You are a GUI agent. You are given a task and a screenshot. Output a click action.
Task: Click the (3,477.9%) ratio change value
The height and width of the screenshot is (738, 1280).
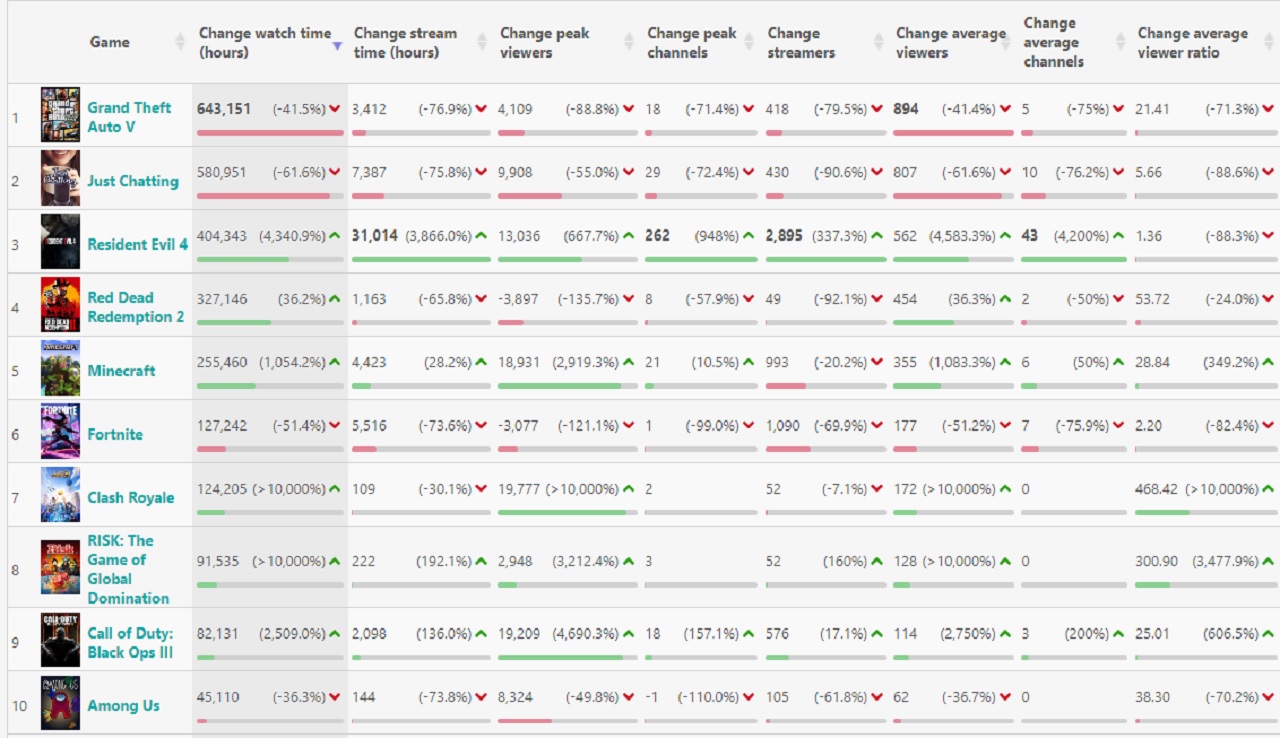click(x=1226, y=562)
